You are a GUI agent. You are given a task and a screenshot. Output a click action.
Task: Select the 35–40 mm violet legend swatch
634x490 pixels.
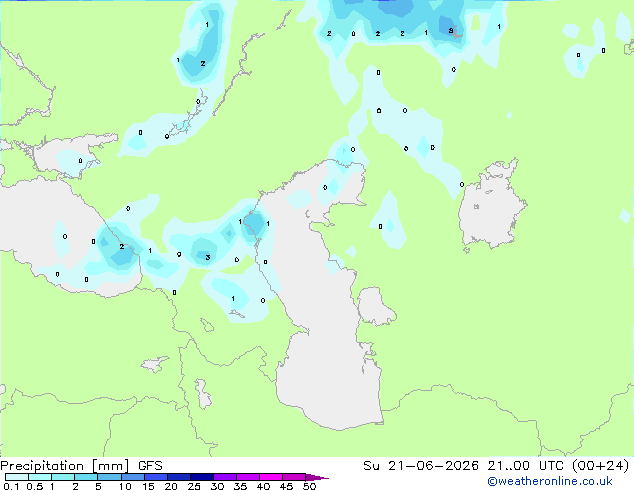pyautogui.click(x=248, y=477)
